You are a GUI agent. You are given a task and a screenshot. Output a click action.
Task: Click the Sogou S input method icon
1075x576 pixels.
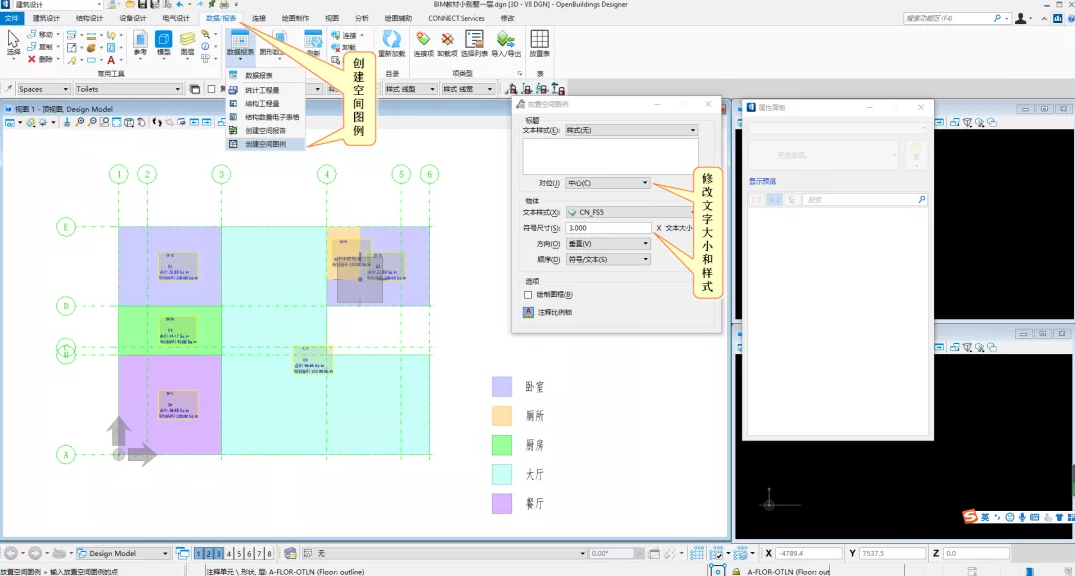coord(969,516)
